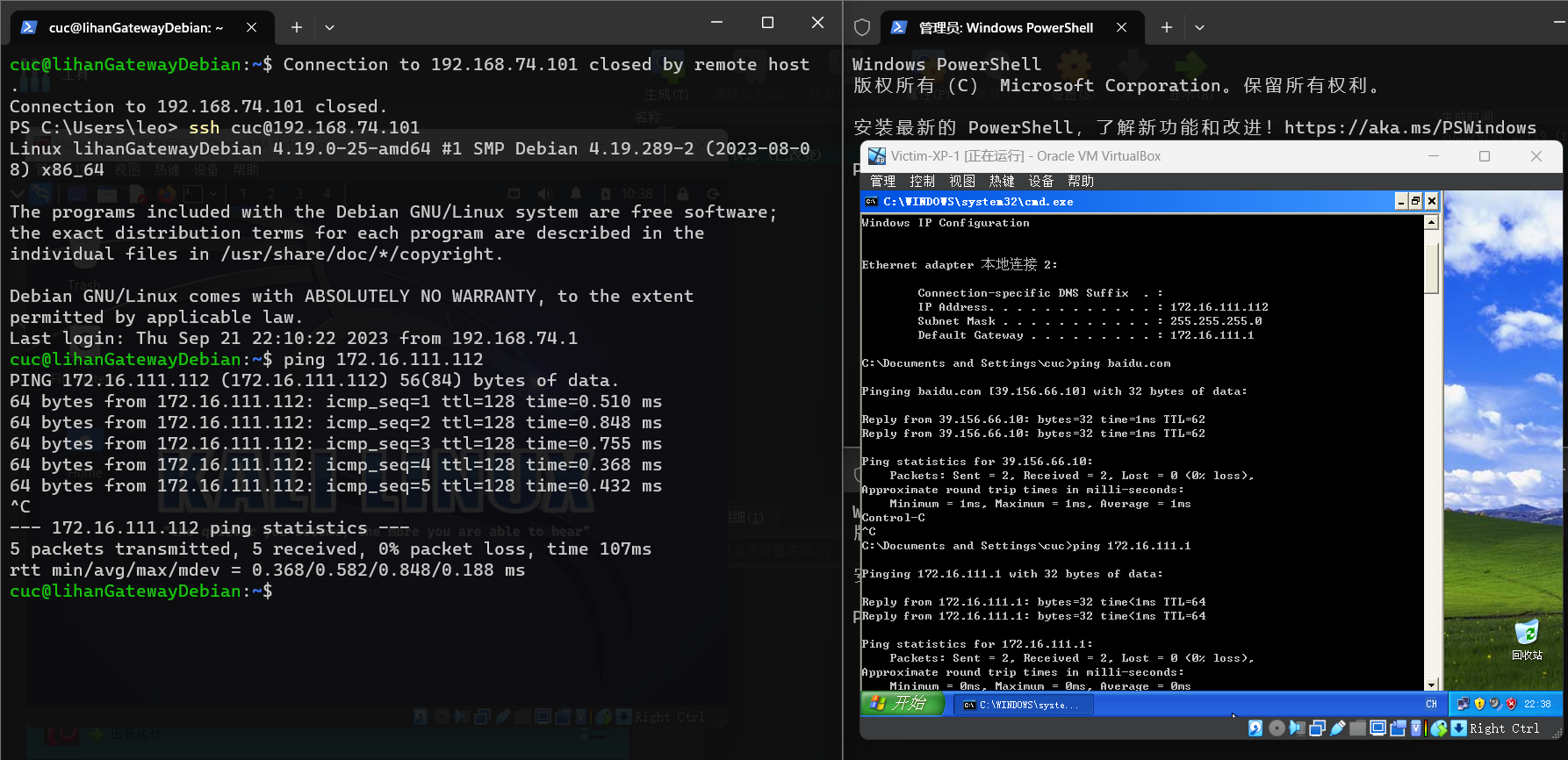Click the PowerShell icon in cuc@lihanGatewayDebian tab
The width and height of the screenshot is (1568, 760).
coord(29,27)
